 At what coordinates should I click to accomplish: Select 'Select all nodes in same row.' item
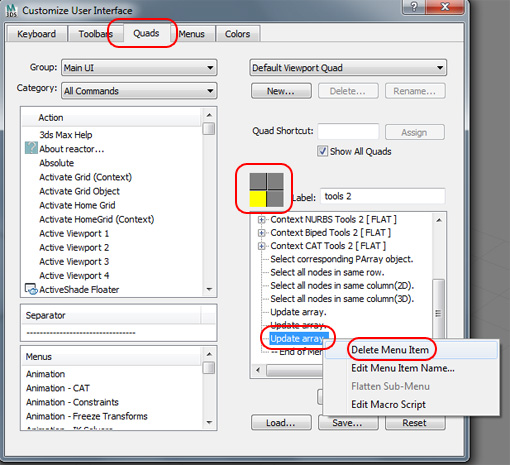click(x=327, y=272)
